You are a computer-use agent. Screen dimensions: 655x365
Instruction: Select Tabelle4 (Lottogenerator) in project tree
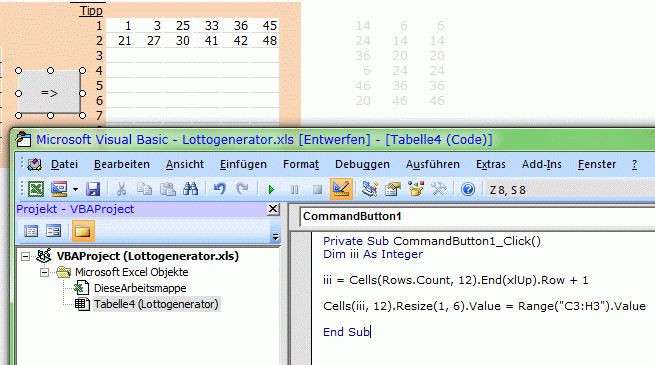coord(156,304)
